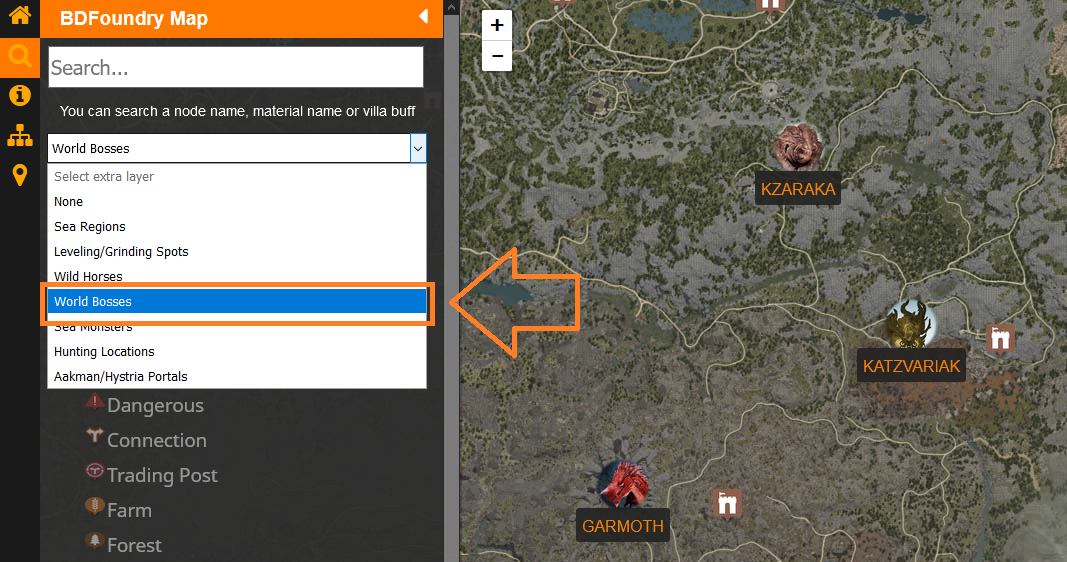Image resolution: width=1067 pixels, height=562 pixels.
Task: Zoom in with the plus button
Action: click(x=497, y=25)
